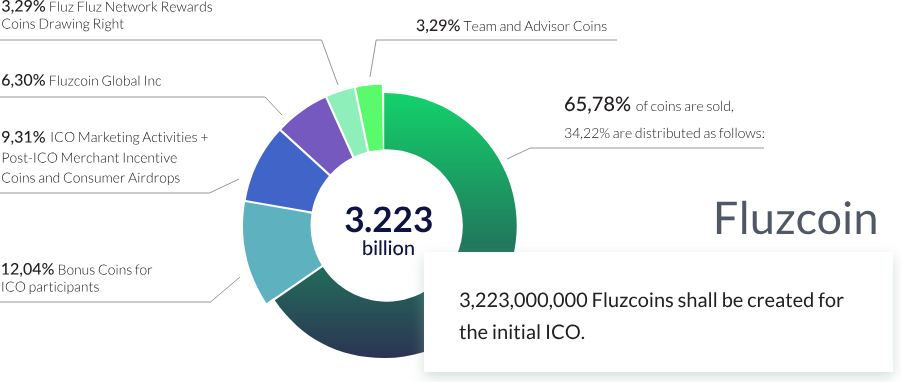
Task: Click the 3,29% Team and Advisor Coins label
Action: 511,26
